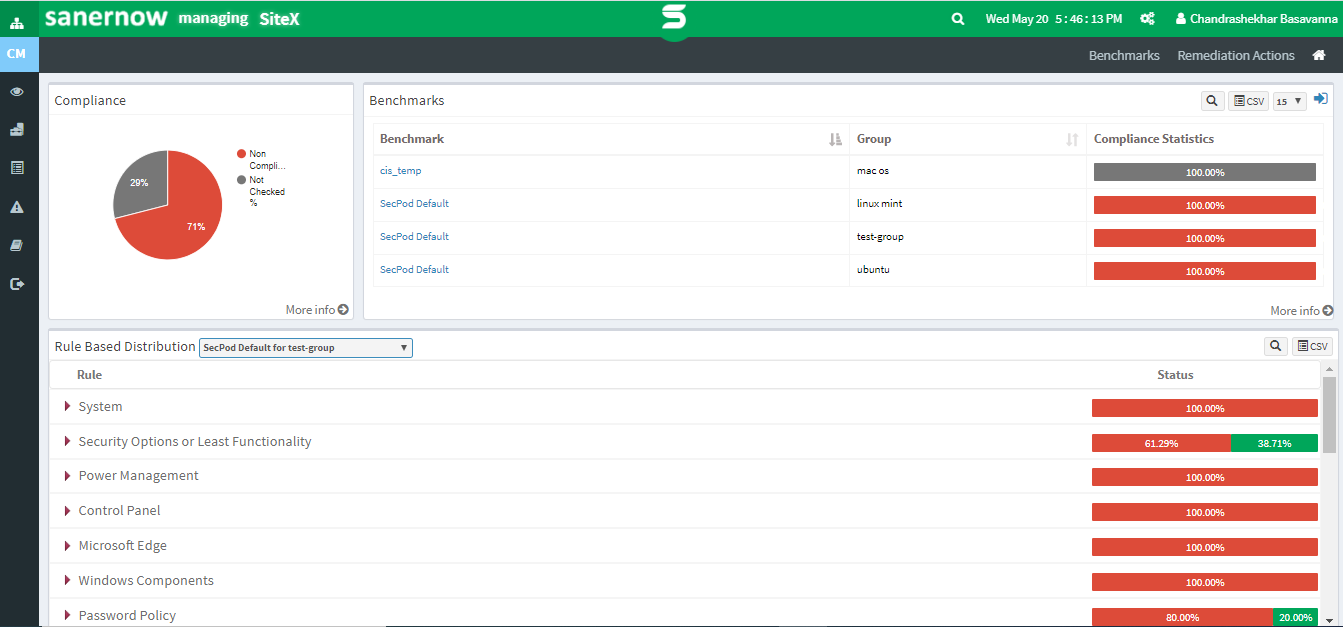This screenshot has width=1343, height=627.
Task: Click the Rule Based Distribution scrollbar down arrow
Action: 1329,620
